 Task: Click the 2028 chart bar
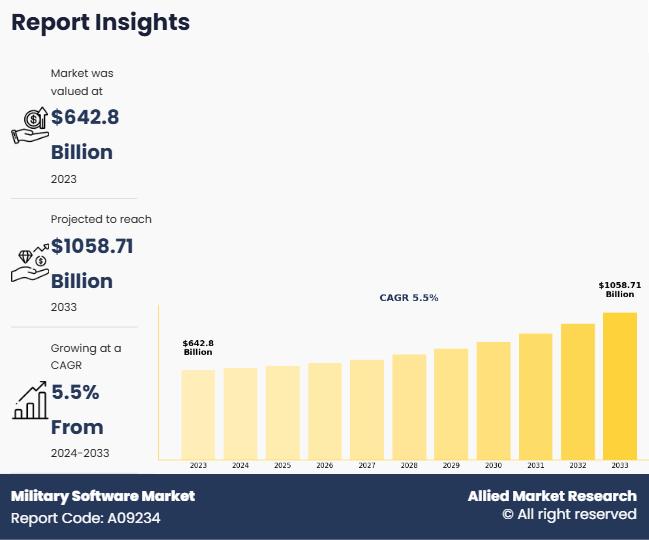pos(409,406)
